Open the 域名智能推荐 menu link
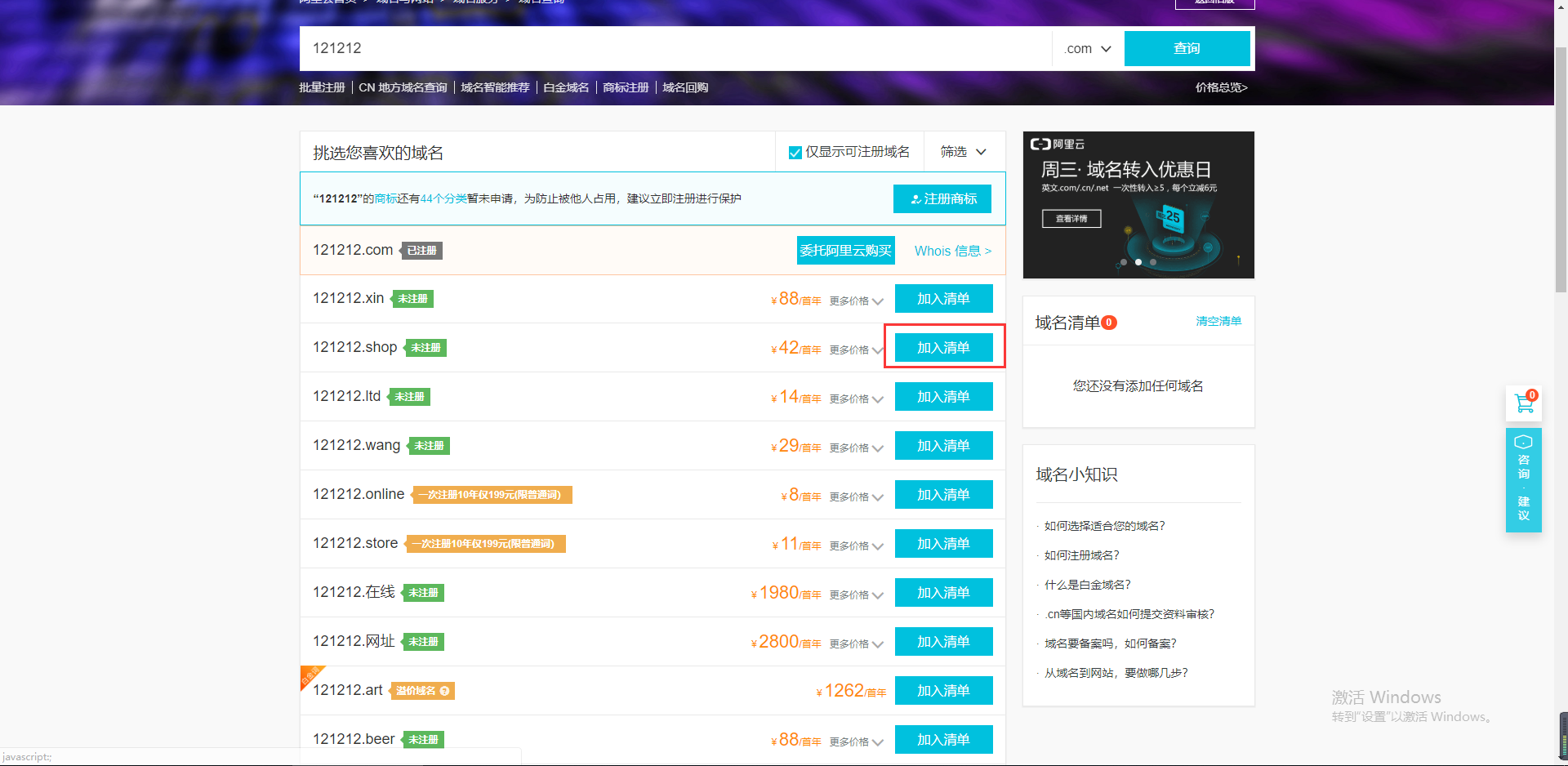Screen dimensions: 1568x766 tap(495, 87)
